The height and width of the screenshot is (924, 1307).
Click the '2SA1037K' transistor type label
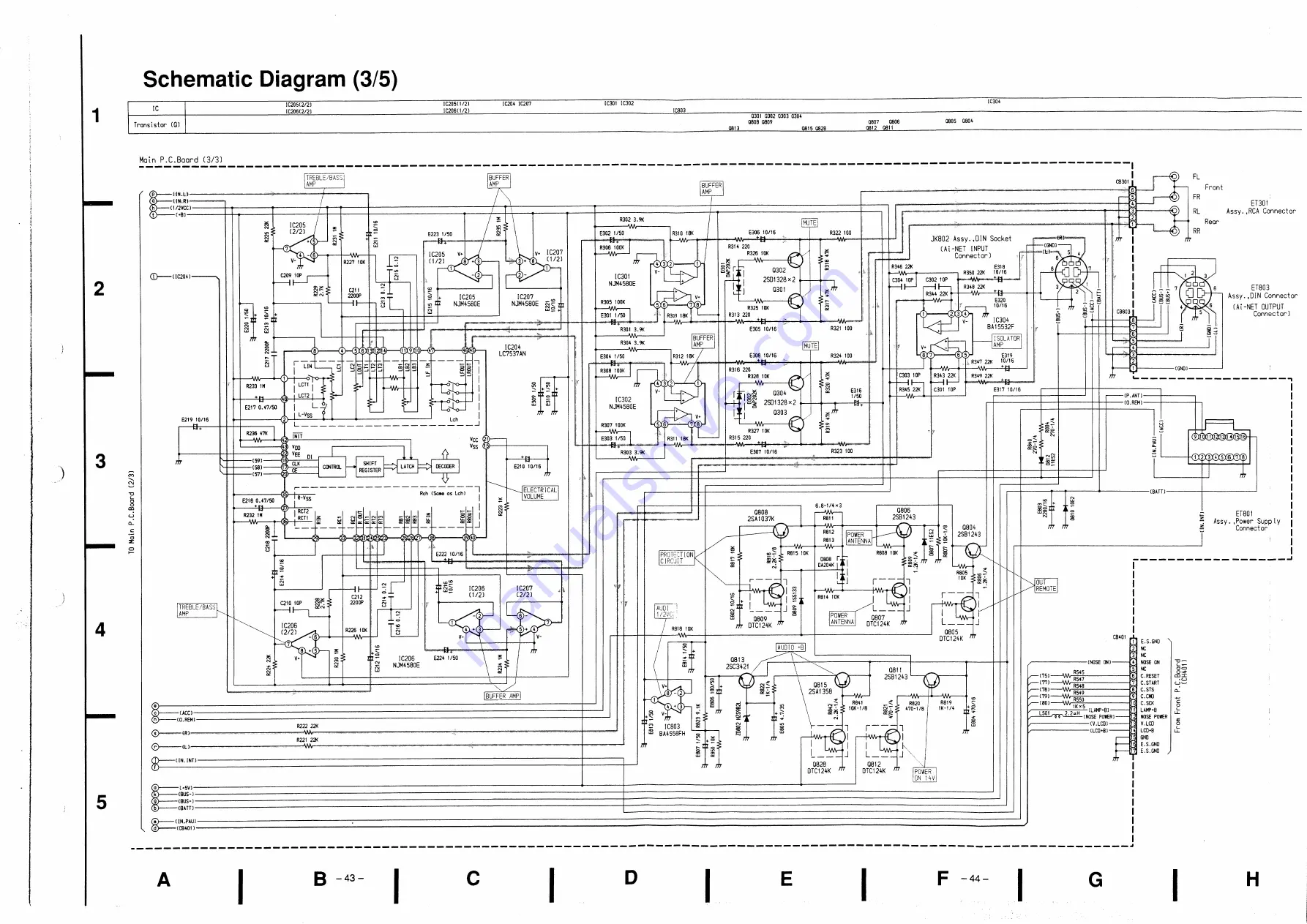pos(761,519)
